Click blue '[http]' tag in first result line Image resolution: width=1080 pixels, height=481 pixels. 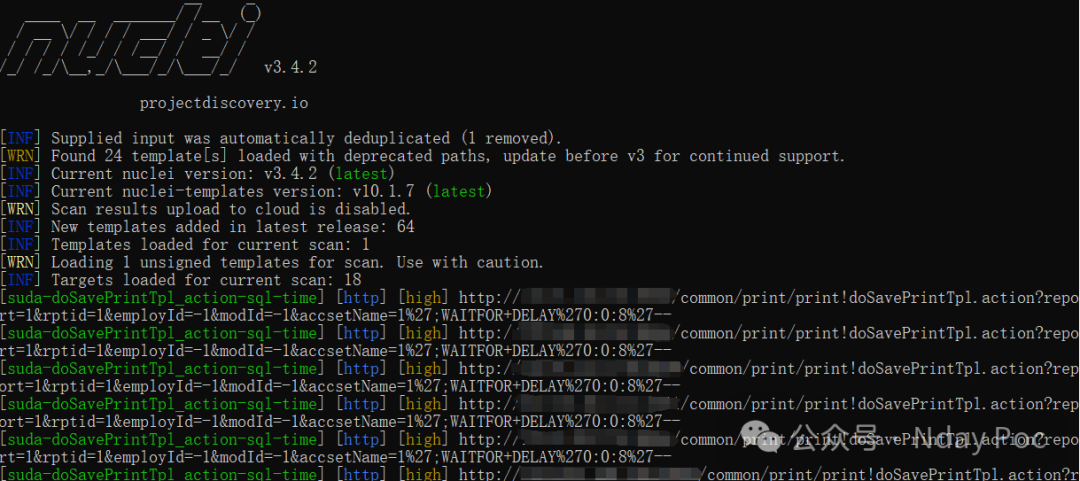pyautogui.click(x=361, y=298)
